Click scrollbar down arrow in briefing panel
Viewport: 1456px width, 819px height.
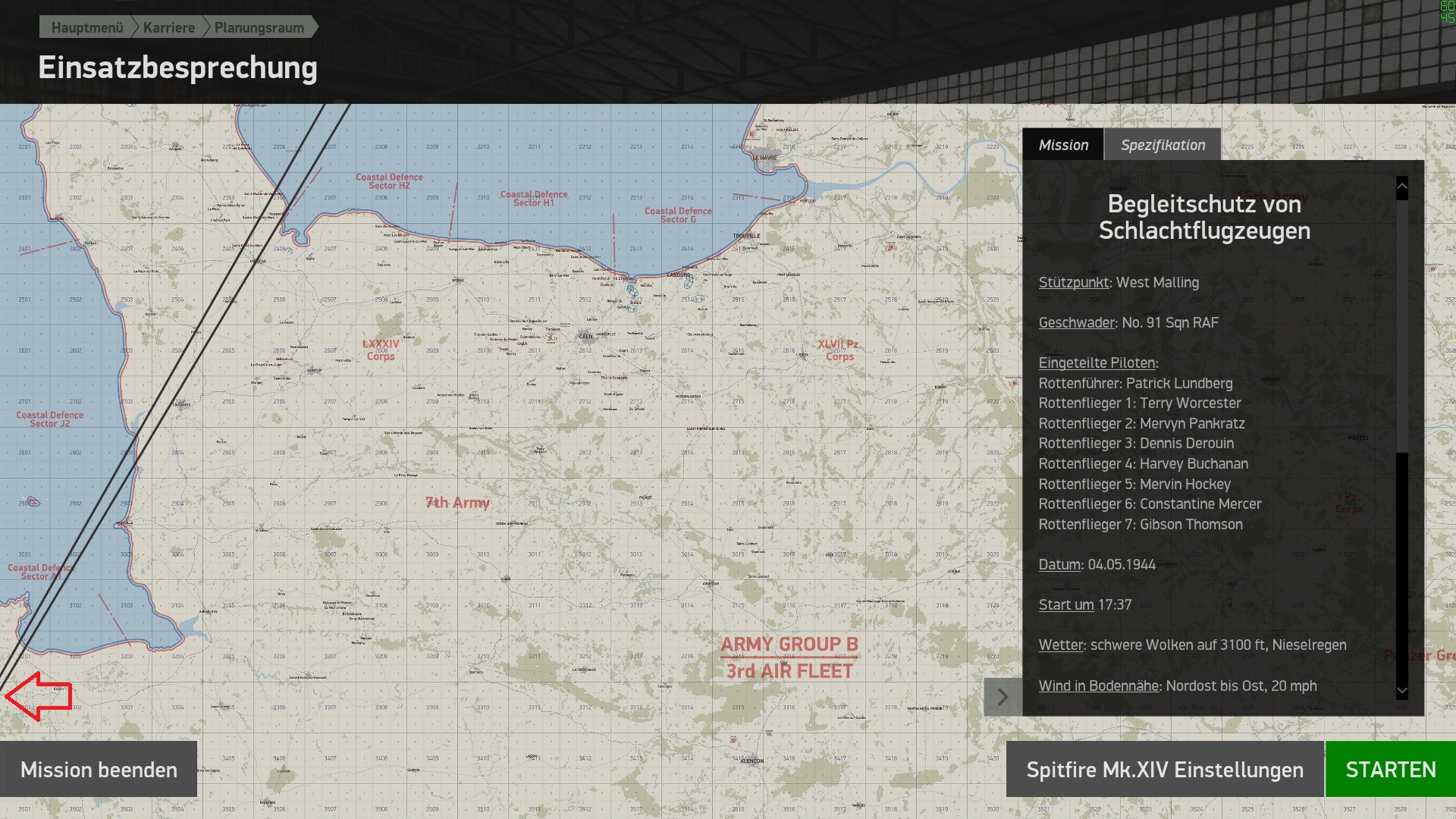pos(1402,691)
